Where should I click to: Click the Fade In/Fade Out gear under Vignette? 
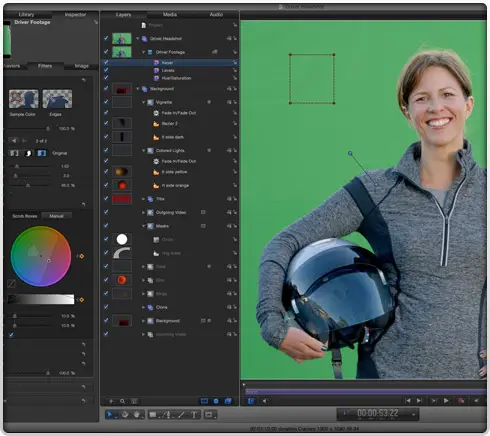tap(156, 113)
